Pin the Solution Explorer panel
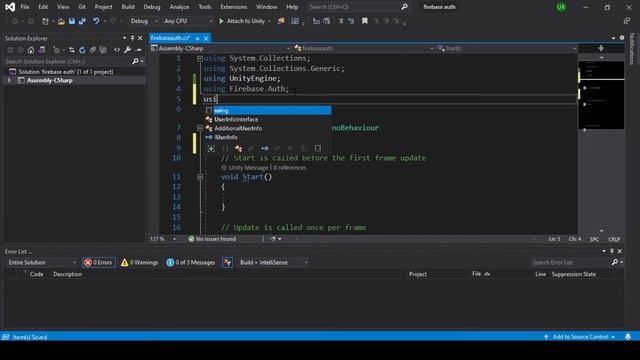Image resolution: width=640 pixels, height=360 pixels. [x=132, y=38]
